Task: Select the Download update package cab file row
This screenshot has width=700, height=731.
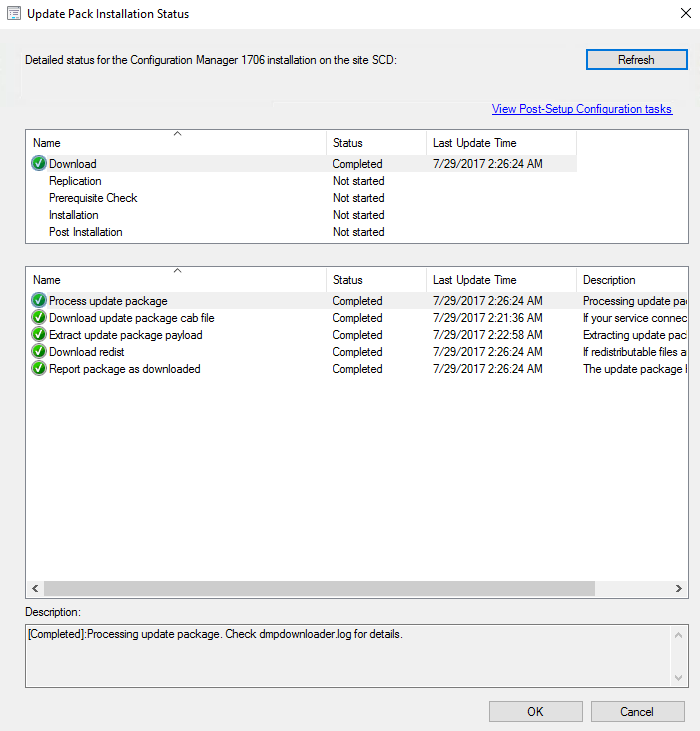Action: [x=357, y=317]
